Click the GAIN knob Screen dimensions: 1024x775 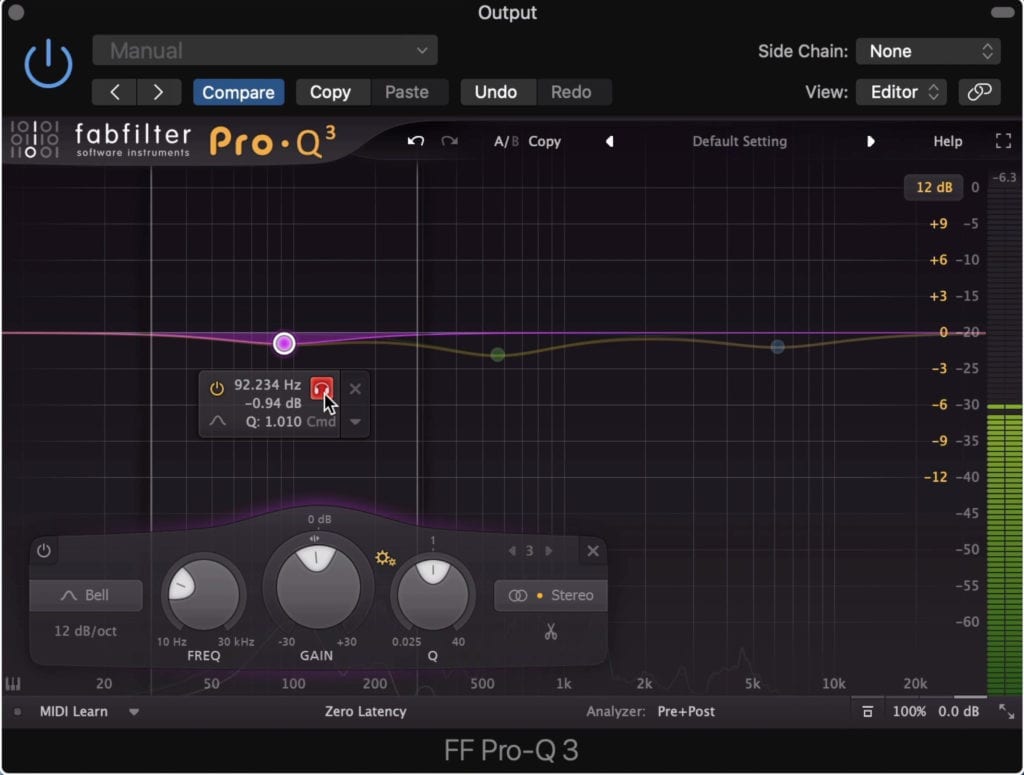(x=317, y=587)
